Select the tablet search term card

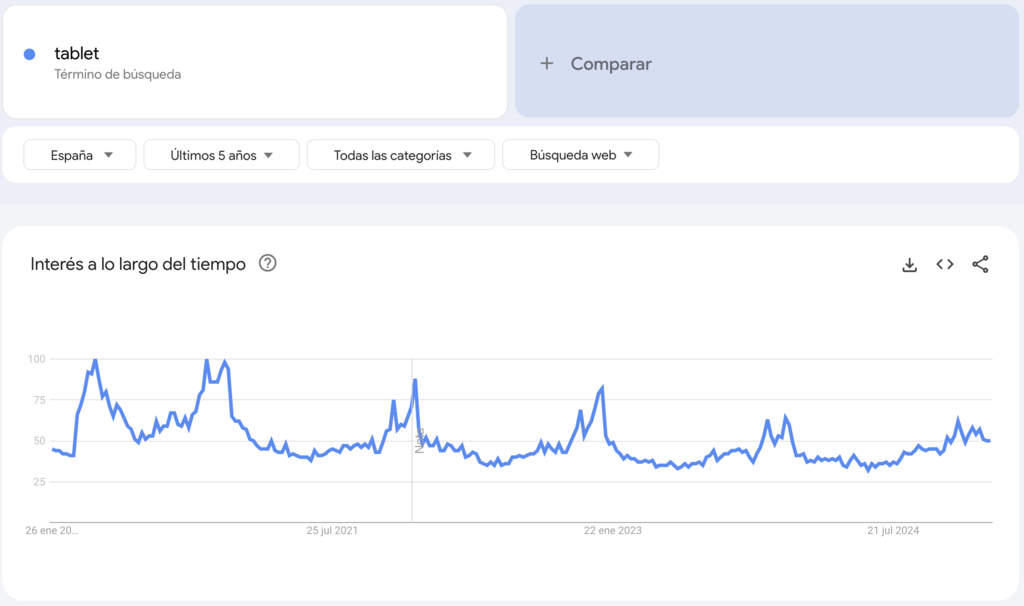[x=255, y=60]
